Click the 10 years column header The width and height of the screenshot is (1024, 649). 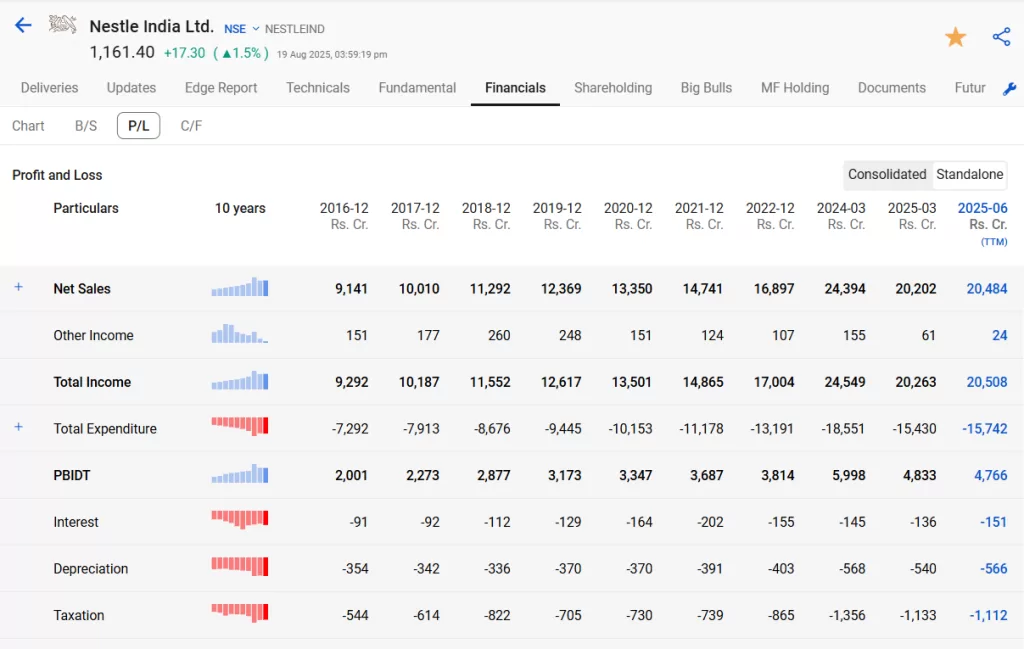tap(240, 208)
